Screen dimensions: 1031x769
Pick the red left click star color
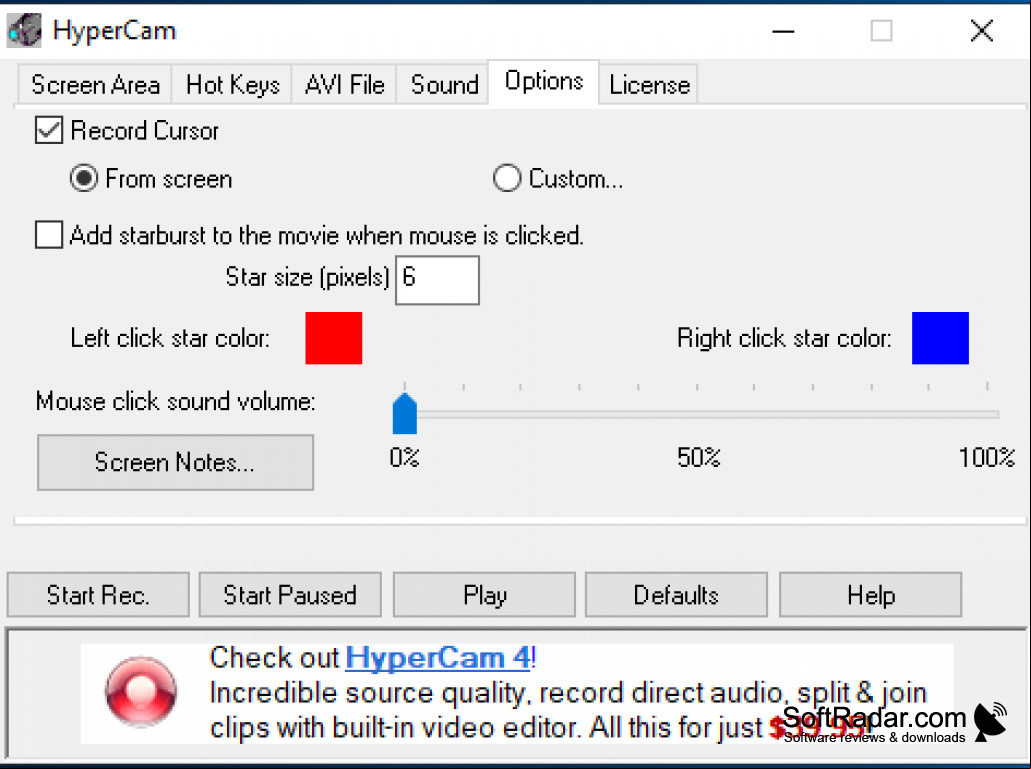[x=333, y=338]
